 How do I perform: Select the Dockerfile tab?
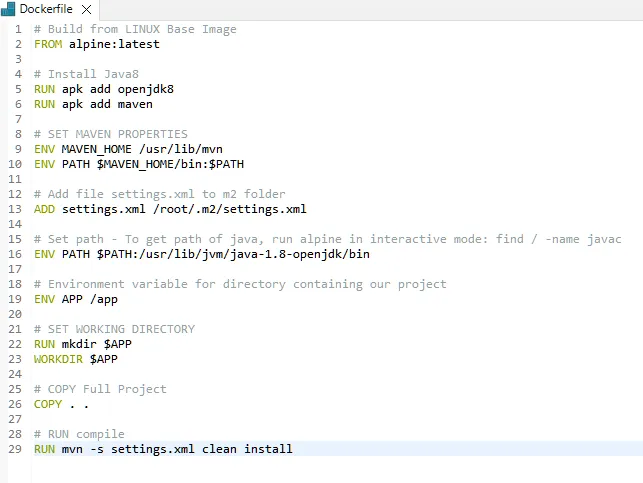[x=49, y=9]
